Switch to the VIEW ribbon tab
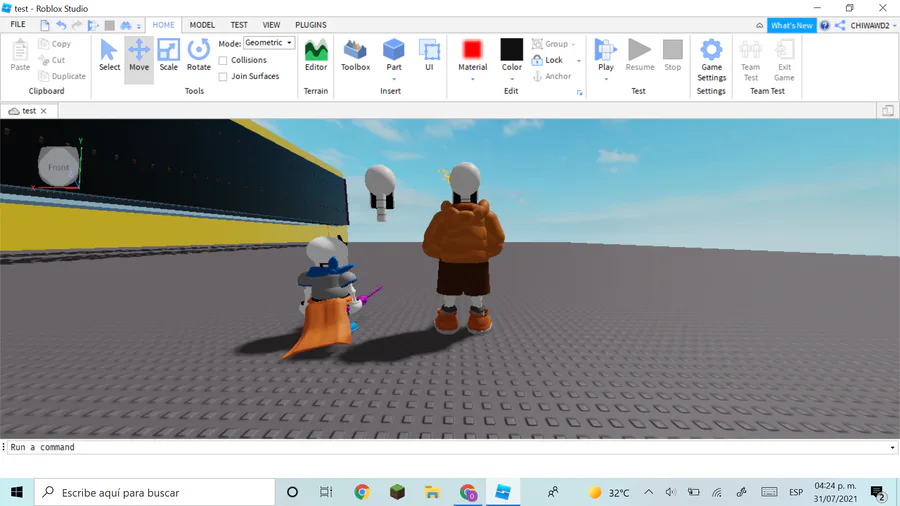 [271, 25]
